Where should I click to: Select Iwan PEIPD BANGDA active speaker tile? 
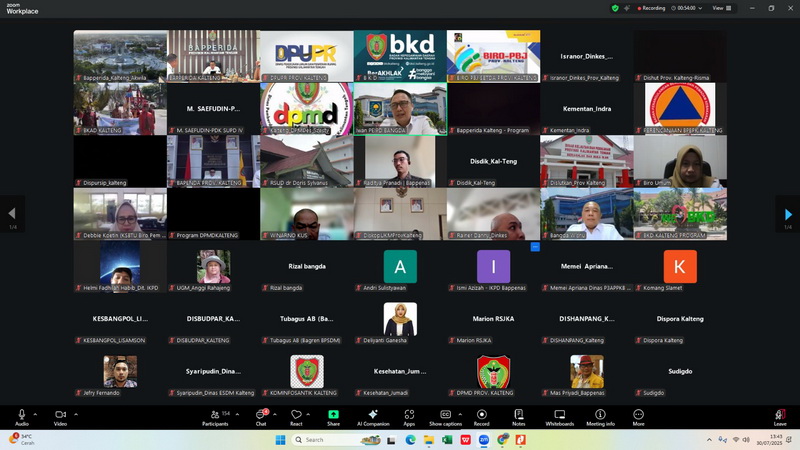coord(400,109)
